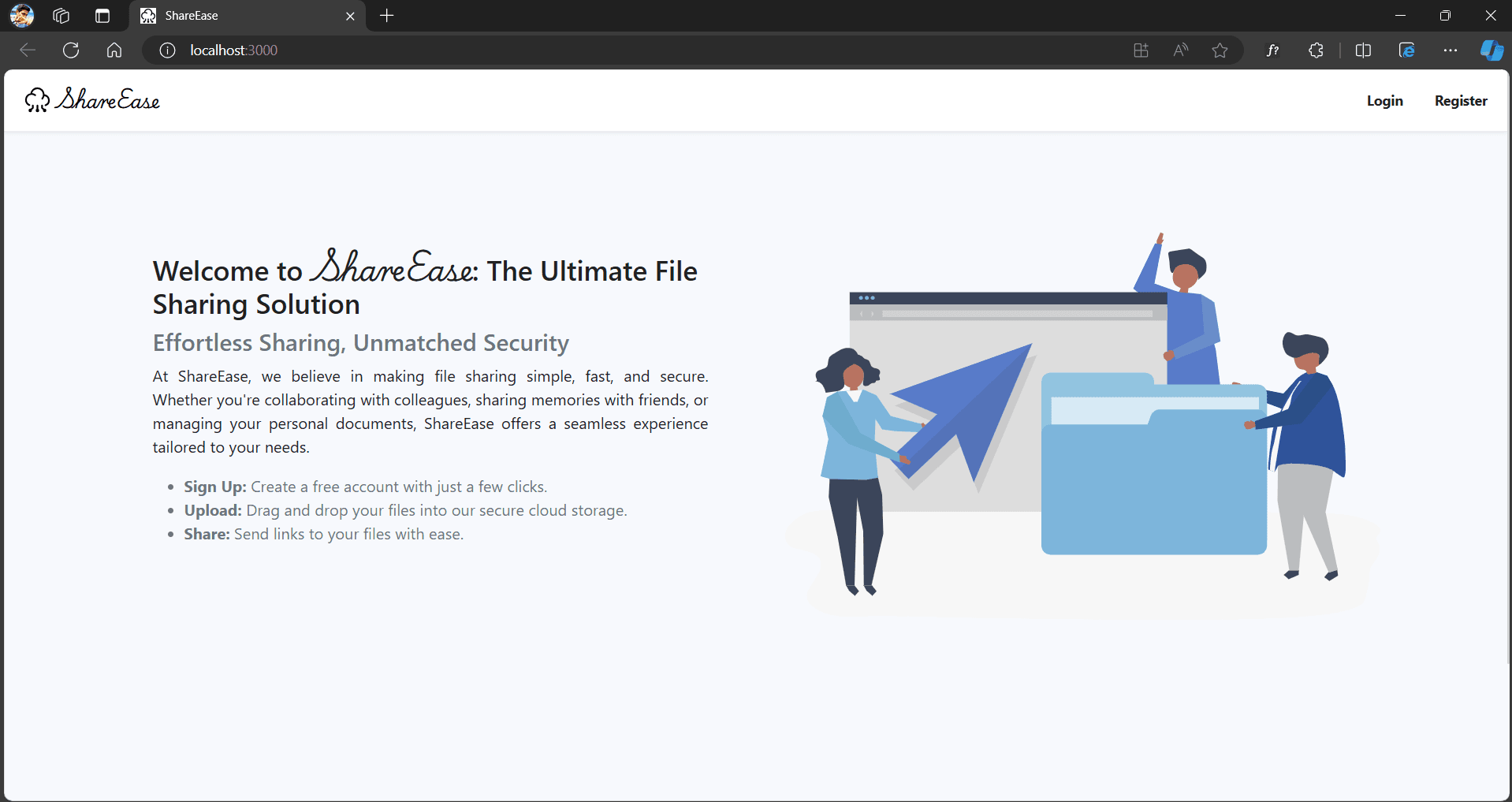The width and height of the screenshot is (1512, 802).
Task: Click the ShareEase cloud logo in header
Action: tap(92, 100)
